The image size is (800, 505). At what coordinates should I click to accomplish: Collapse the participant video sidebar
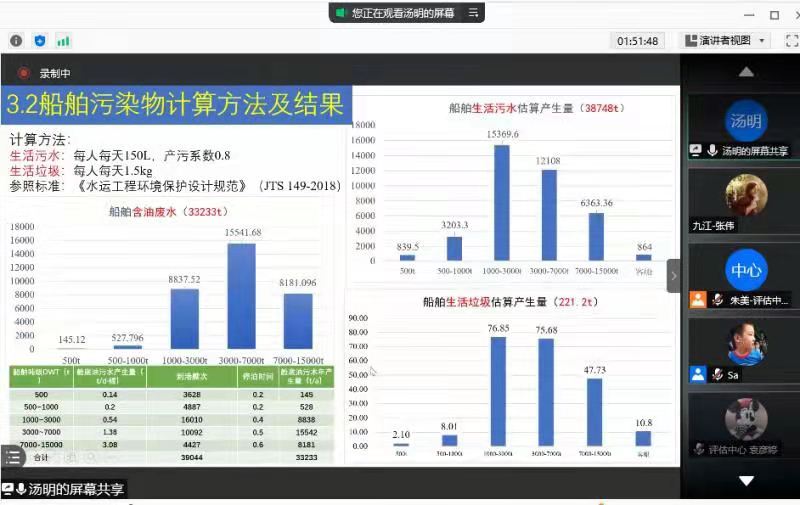pyautogui.click(x=674, y=276)
